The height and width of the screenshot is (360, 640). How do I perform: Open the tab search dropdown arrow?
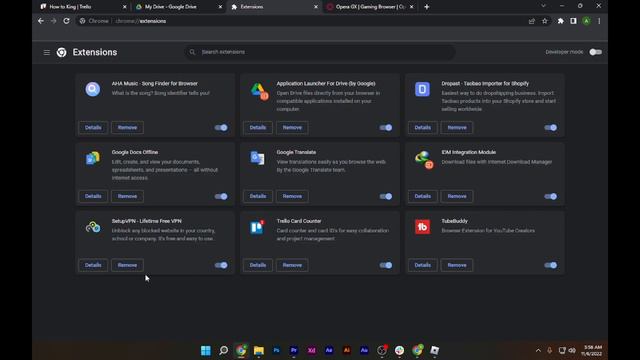tap(543, 6)
